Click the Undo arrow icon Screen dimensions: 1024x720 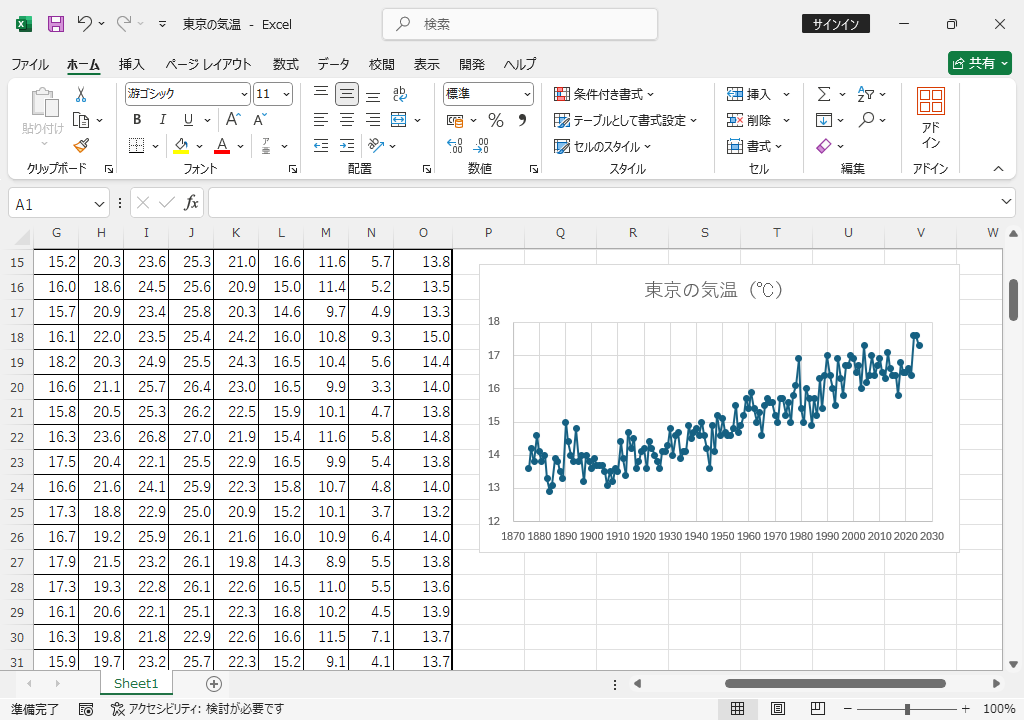[x=84, y=24]
